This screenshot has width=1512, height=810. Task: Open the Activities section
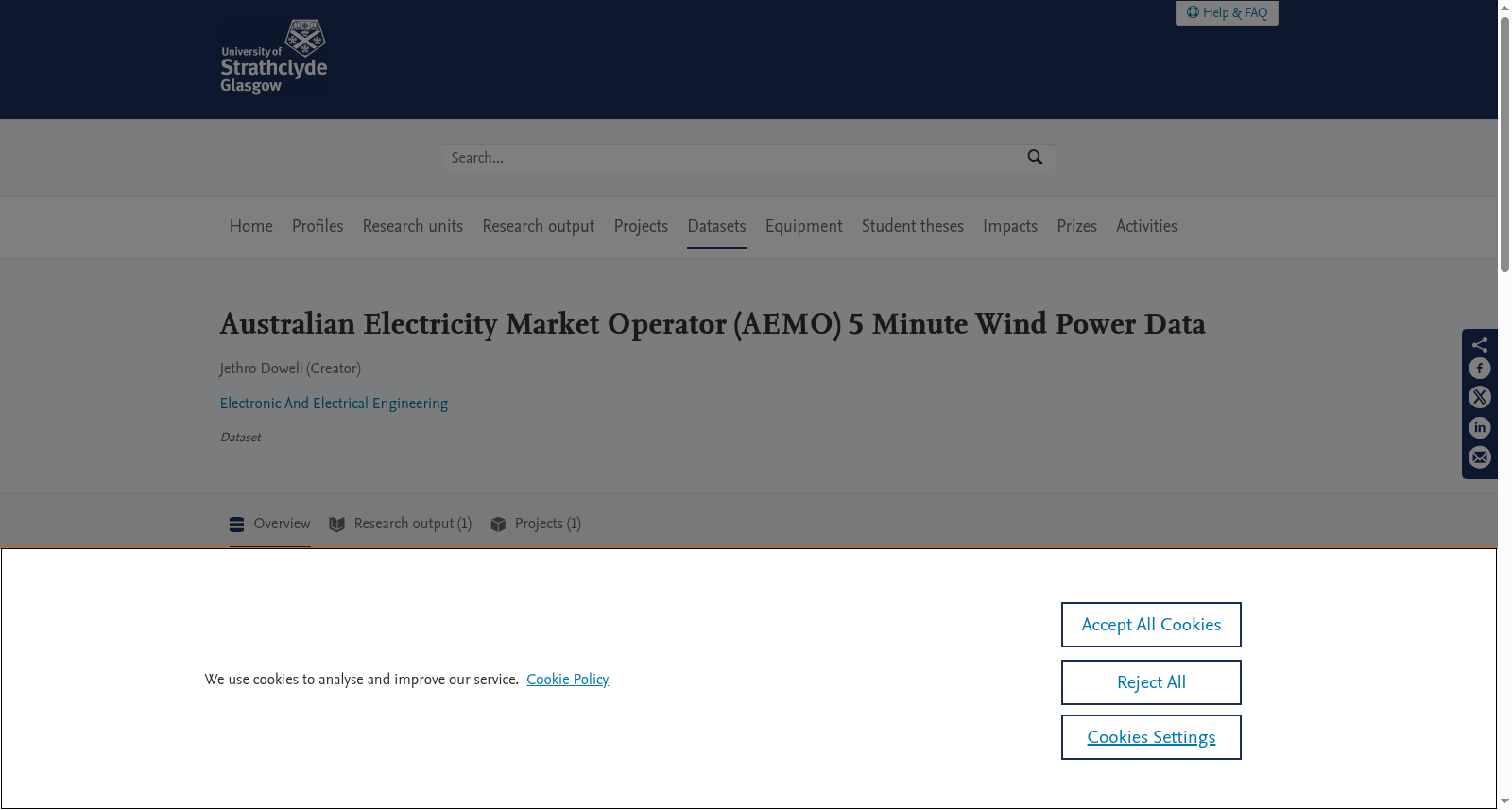click(1146, 226)
